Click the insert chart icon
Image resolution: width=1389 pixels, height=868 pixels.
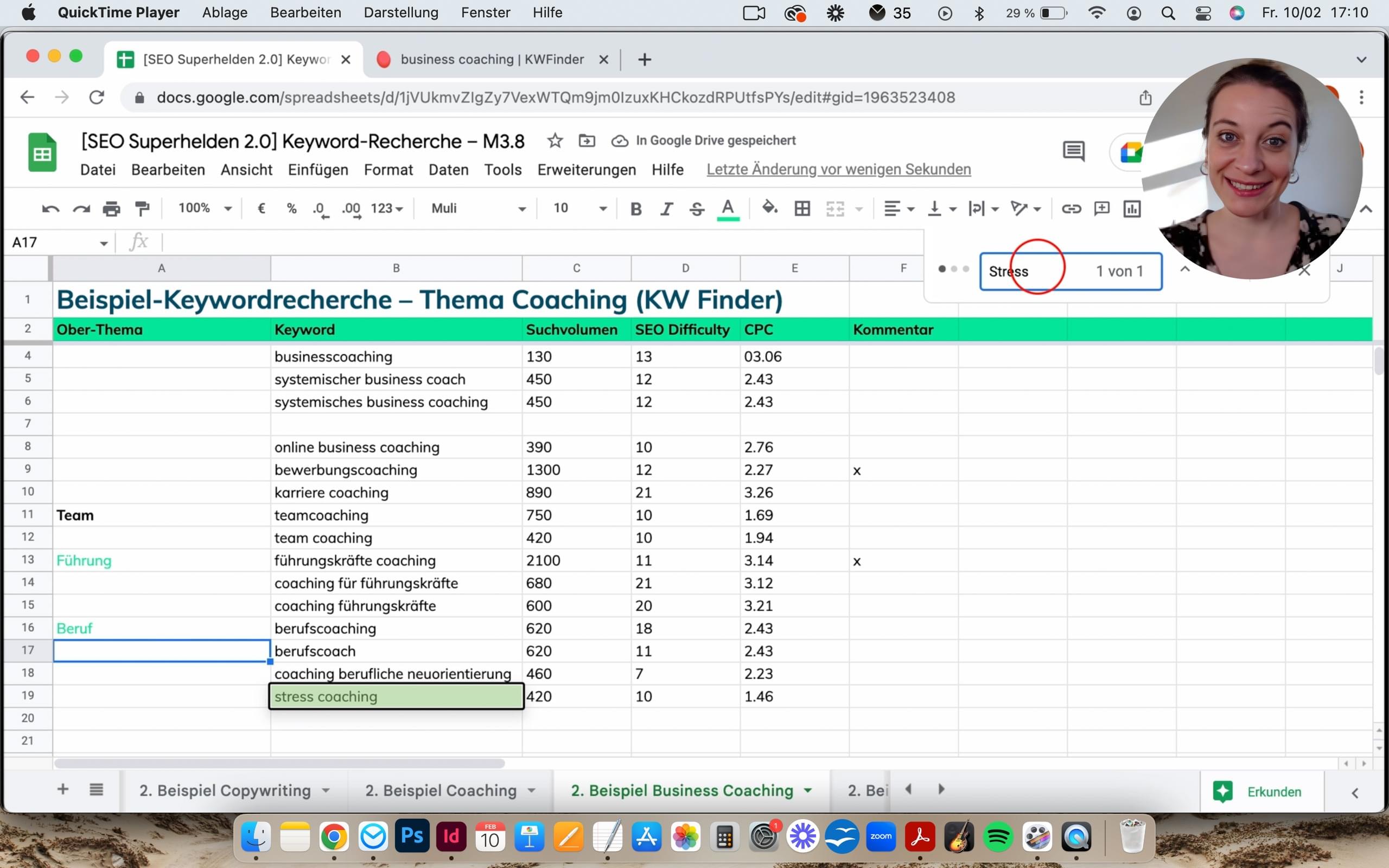pyautogui.click(x=1131, y=209)
